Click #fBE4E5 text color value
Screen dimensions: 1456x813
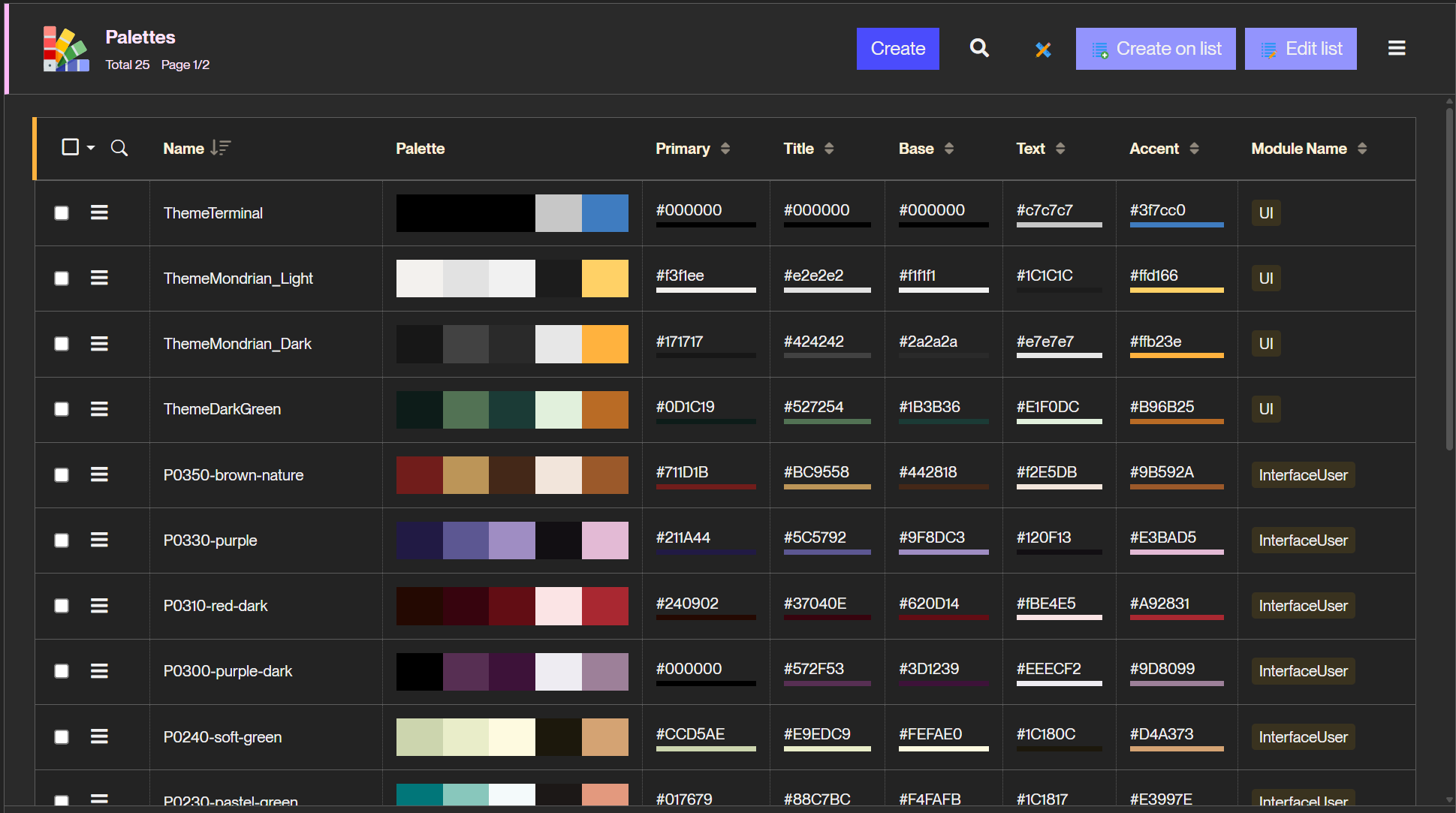1046,604
